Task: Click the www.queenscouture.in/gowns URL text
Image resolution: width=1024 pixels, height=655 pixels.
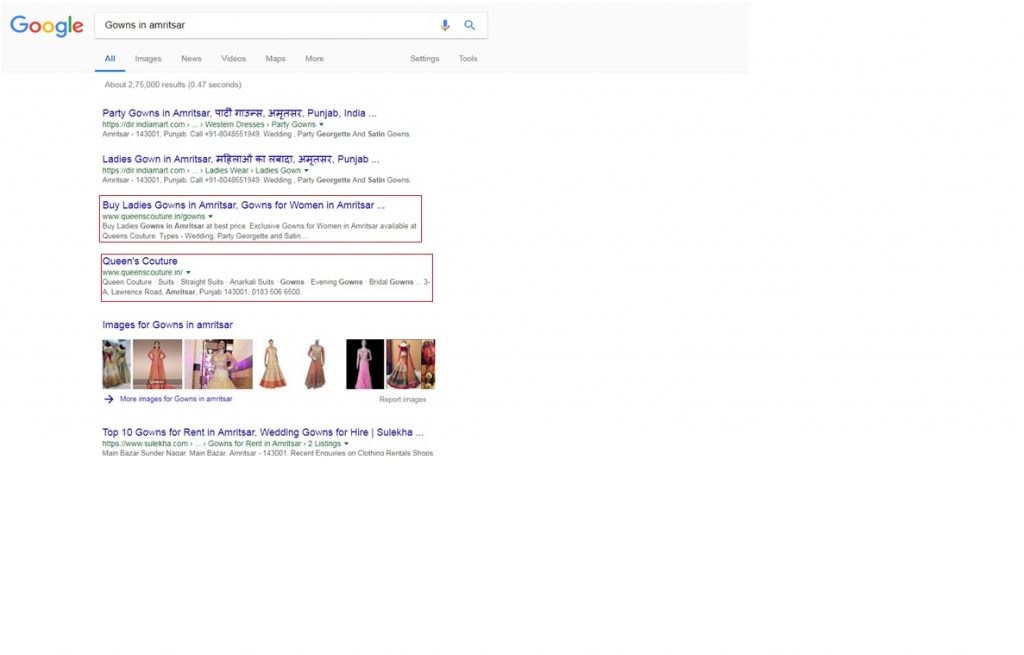Action: coord(153,217)
